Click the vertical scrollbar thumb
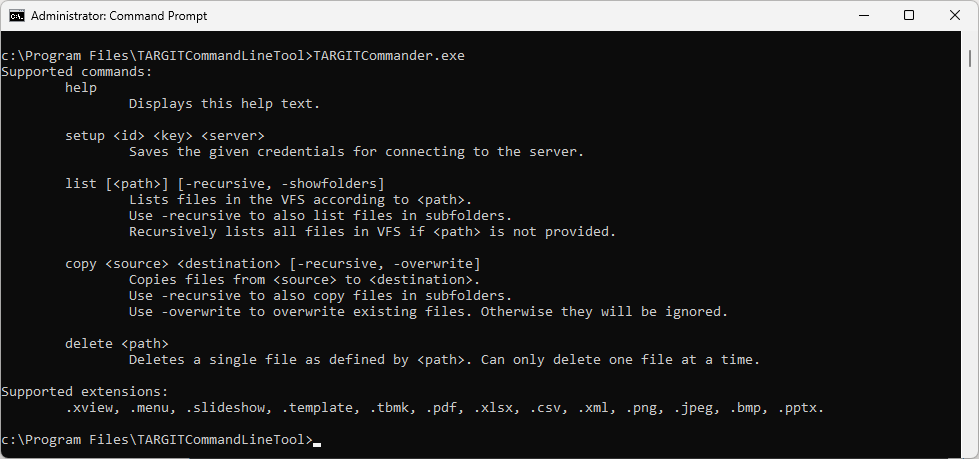 coord(970,57)
